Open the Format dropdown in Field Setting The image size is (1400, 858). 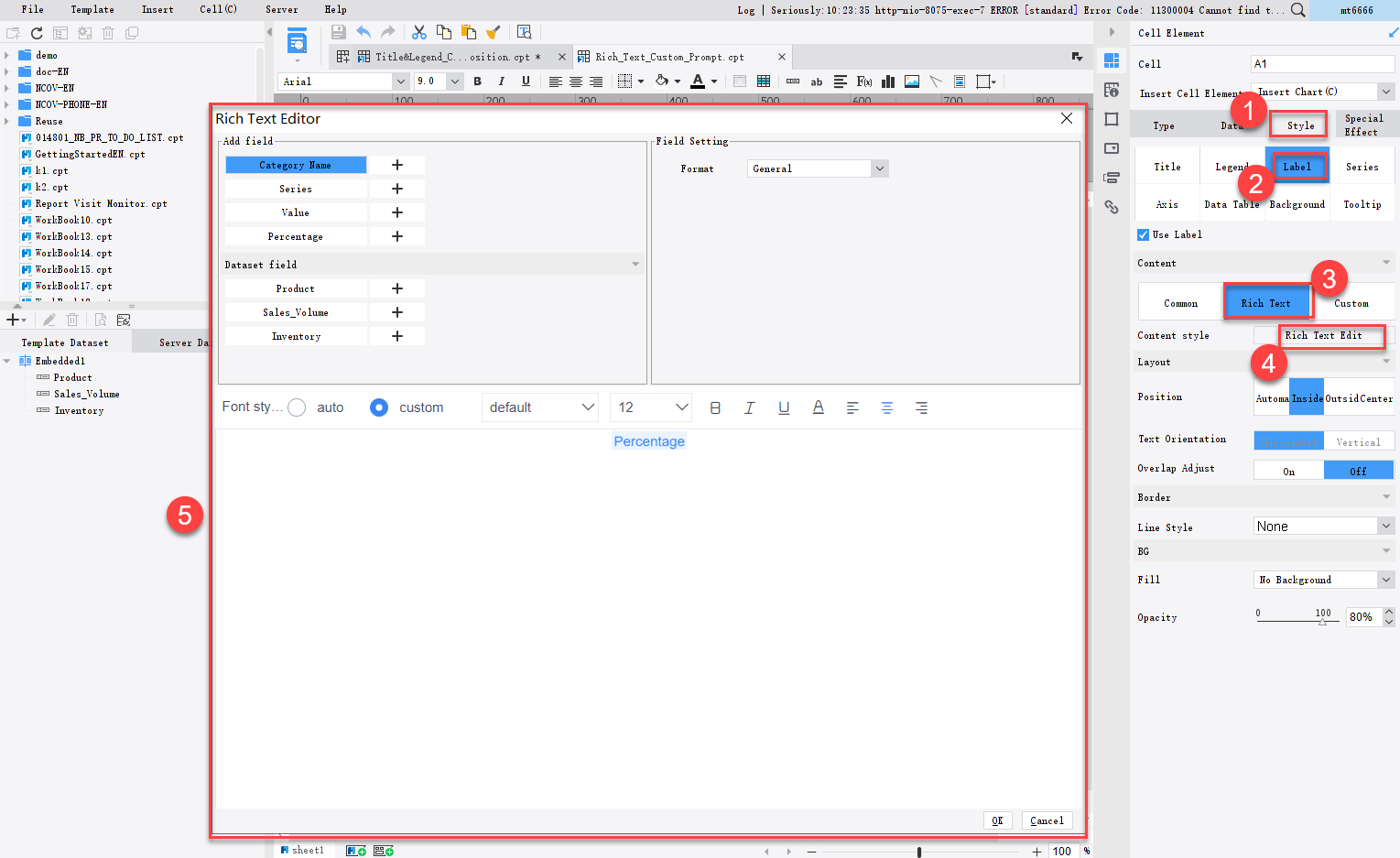818,168
